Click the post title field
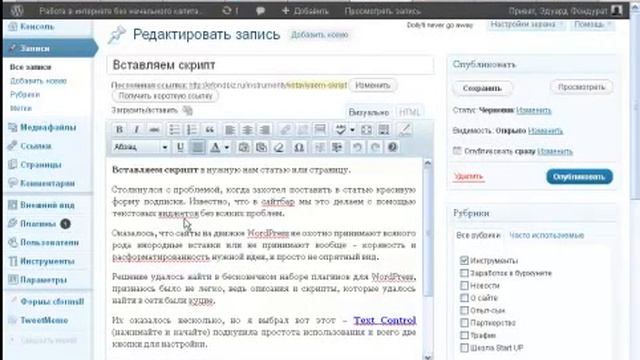Viewport: 640px width, 360px height. click(270, 65)
